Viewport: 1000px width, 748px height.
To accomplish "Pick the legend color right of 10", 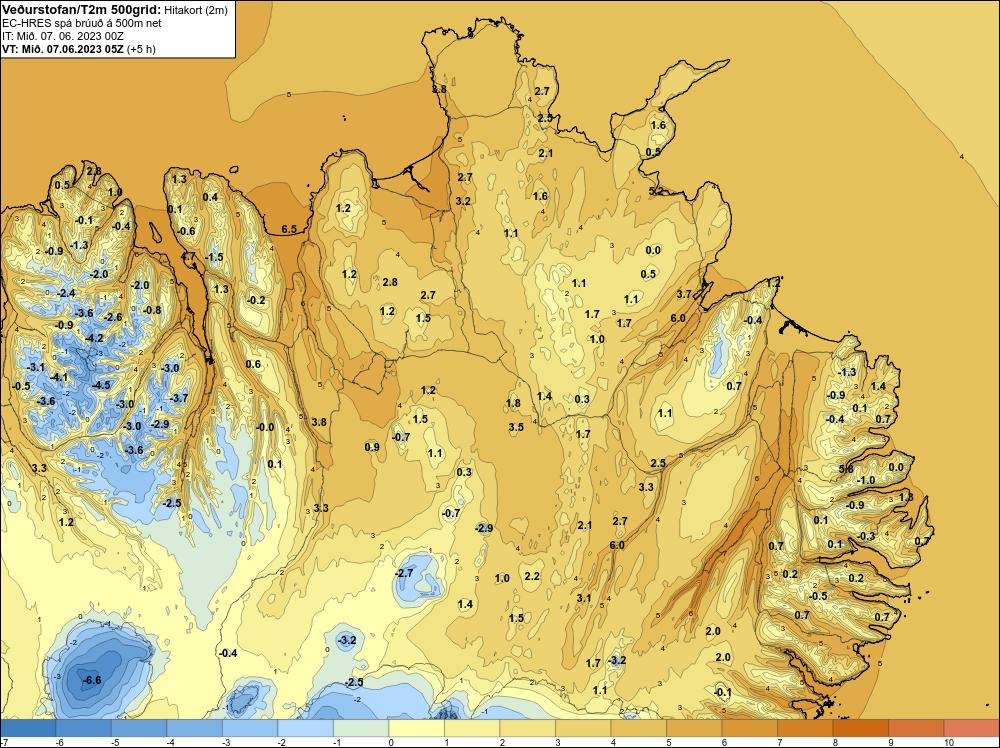I will [x=971, y=728].
